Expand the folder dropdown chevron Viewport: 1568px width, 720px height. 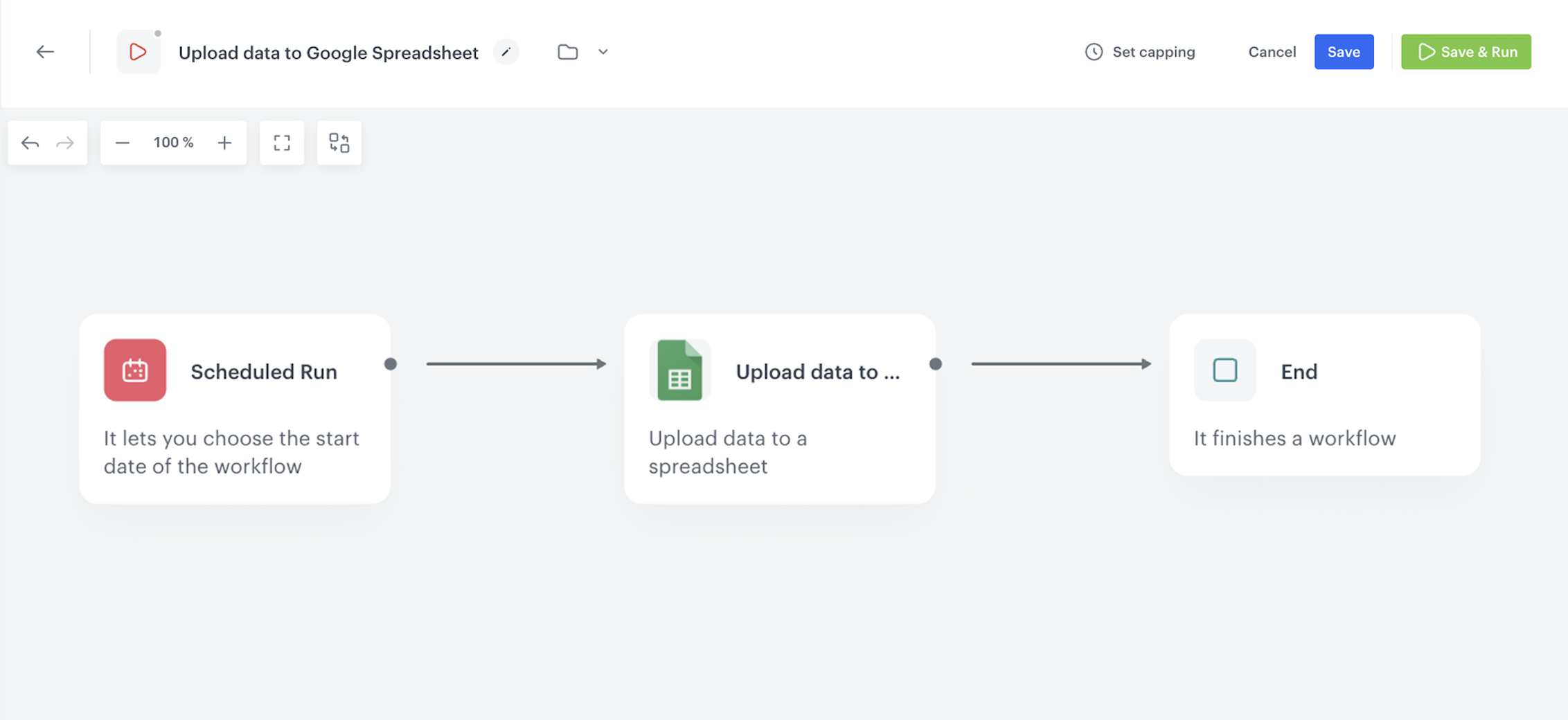pyautogui.click(x=602, y=52)
